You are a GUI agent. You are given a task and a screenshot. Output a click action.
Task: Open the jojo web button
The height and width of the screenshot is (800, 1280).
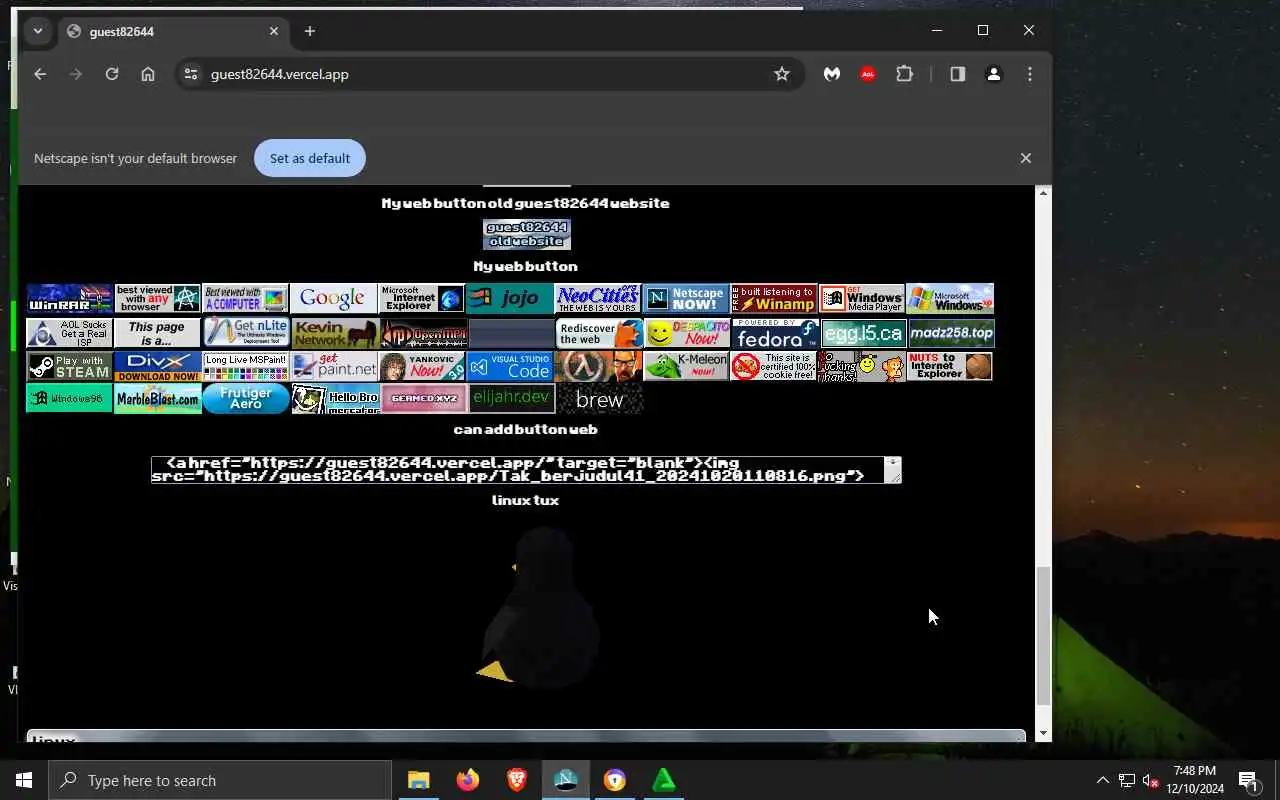pyautogui.click(x=509, y=298)
